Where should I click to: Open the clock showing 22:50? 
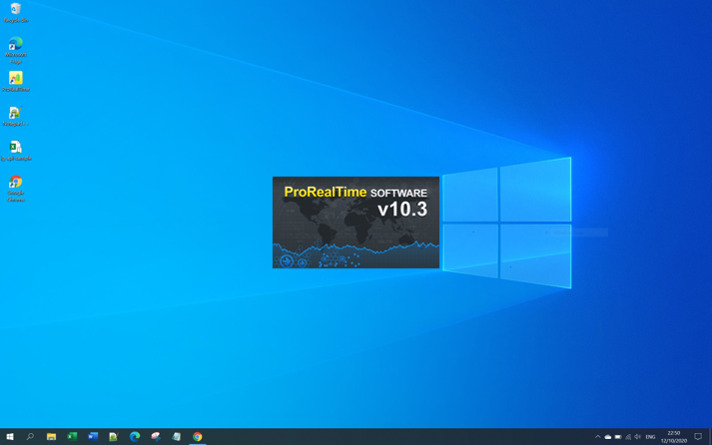click(674, 437)
